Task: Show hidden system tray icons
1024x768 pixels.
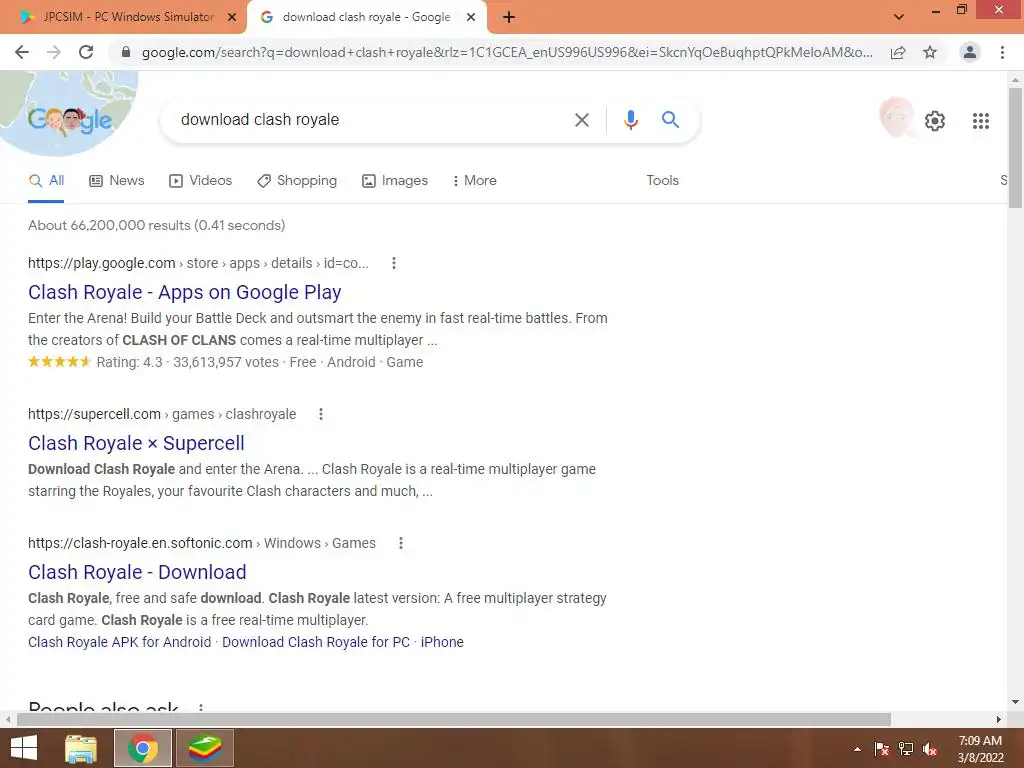Action: 857,749
